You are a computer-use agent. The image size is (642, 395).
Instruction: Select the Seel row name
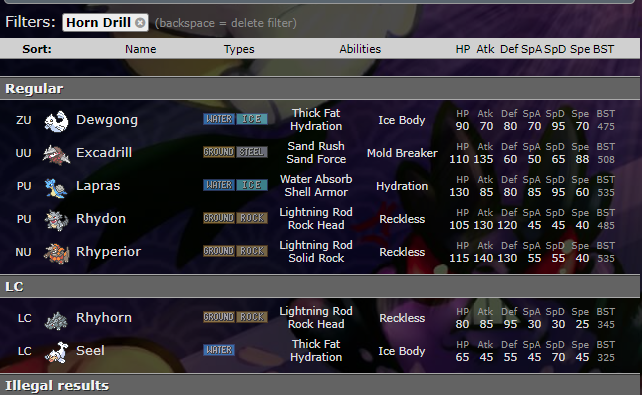coord(90,351)
